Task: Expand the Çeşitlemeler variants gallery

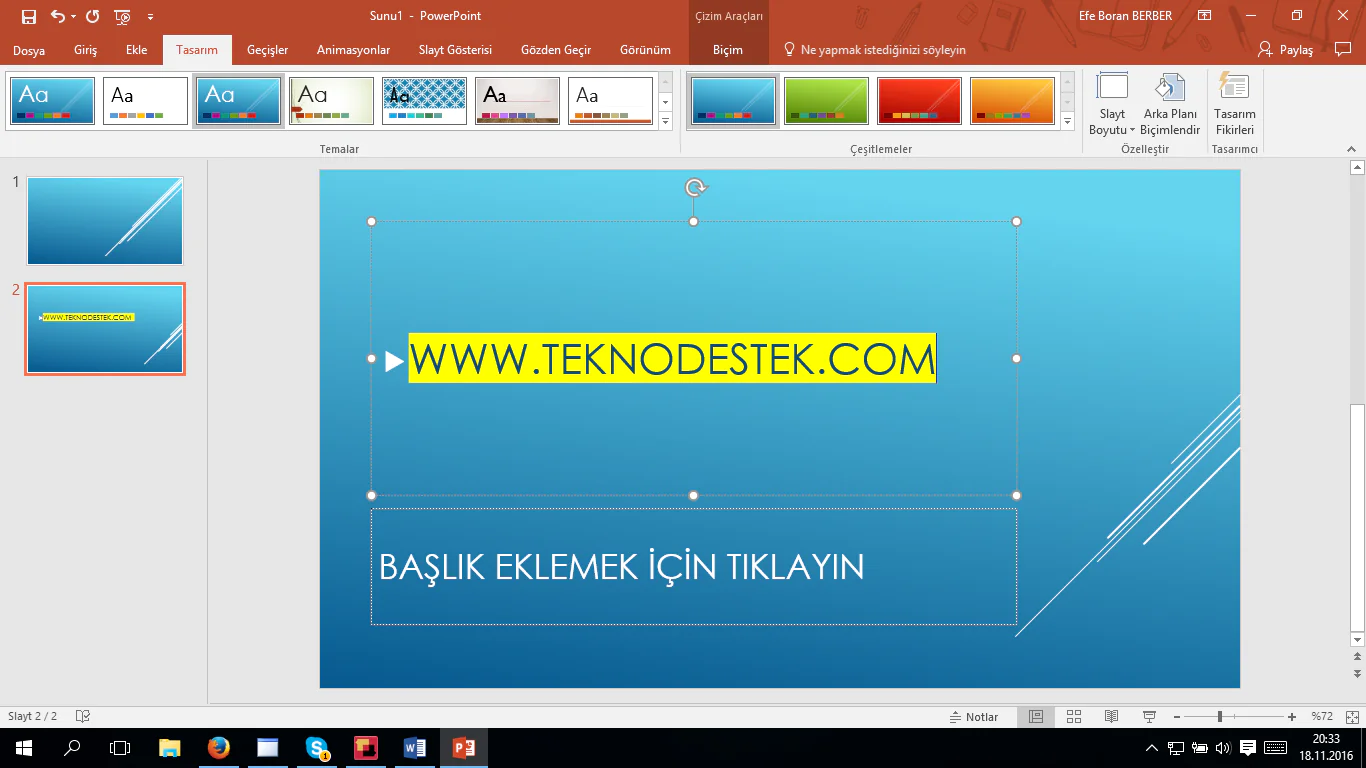Action: (x=1067, y=122)
